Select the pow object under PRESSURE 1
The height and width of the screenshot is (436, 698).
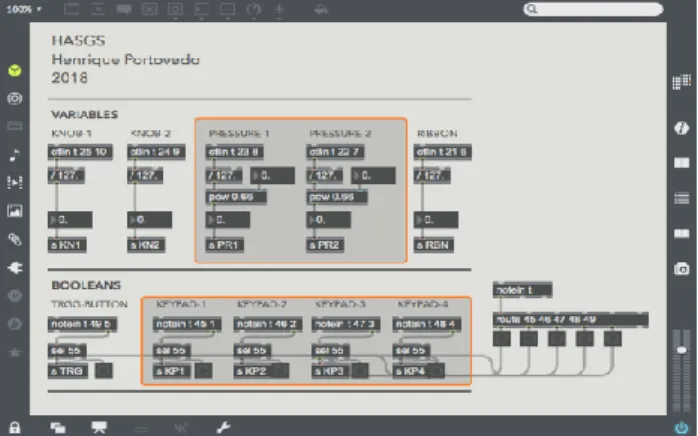[x=236, y=197]
